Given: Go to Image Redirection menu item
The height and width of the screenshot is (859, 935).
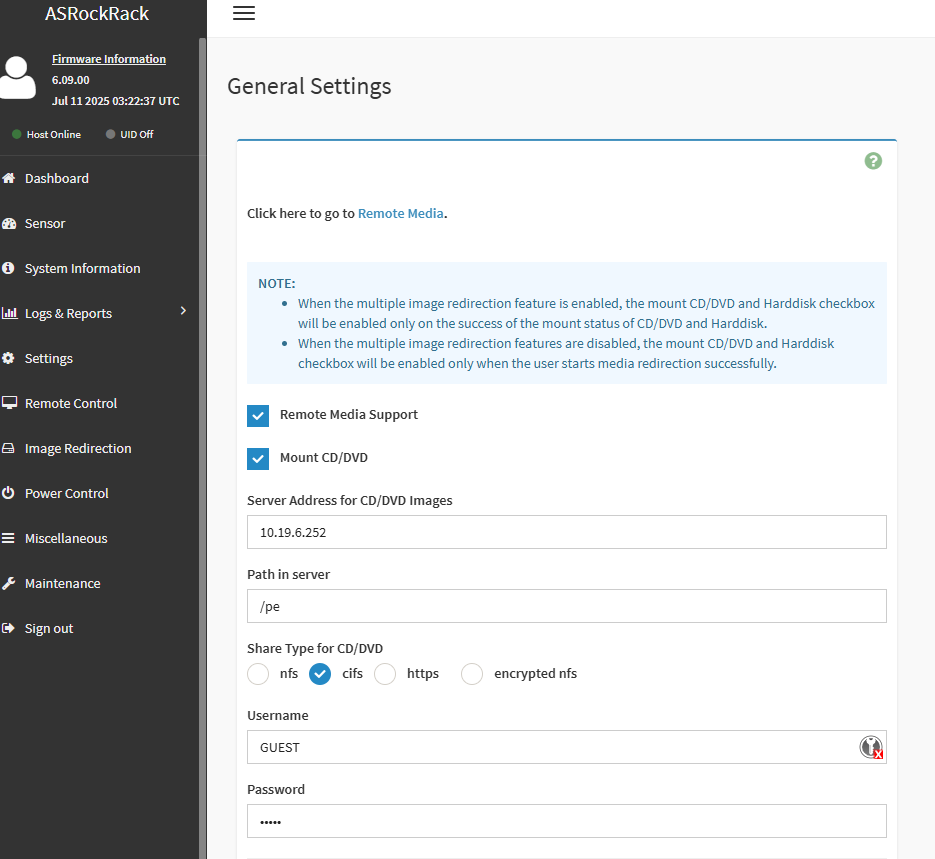Looking at the screenshot, I should (x=78, y=448).
